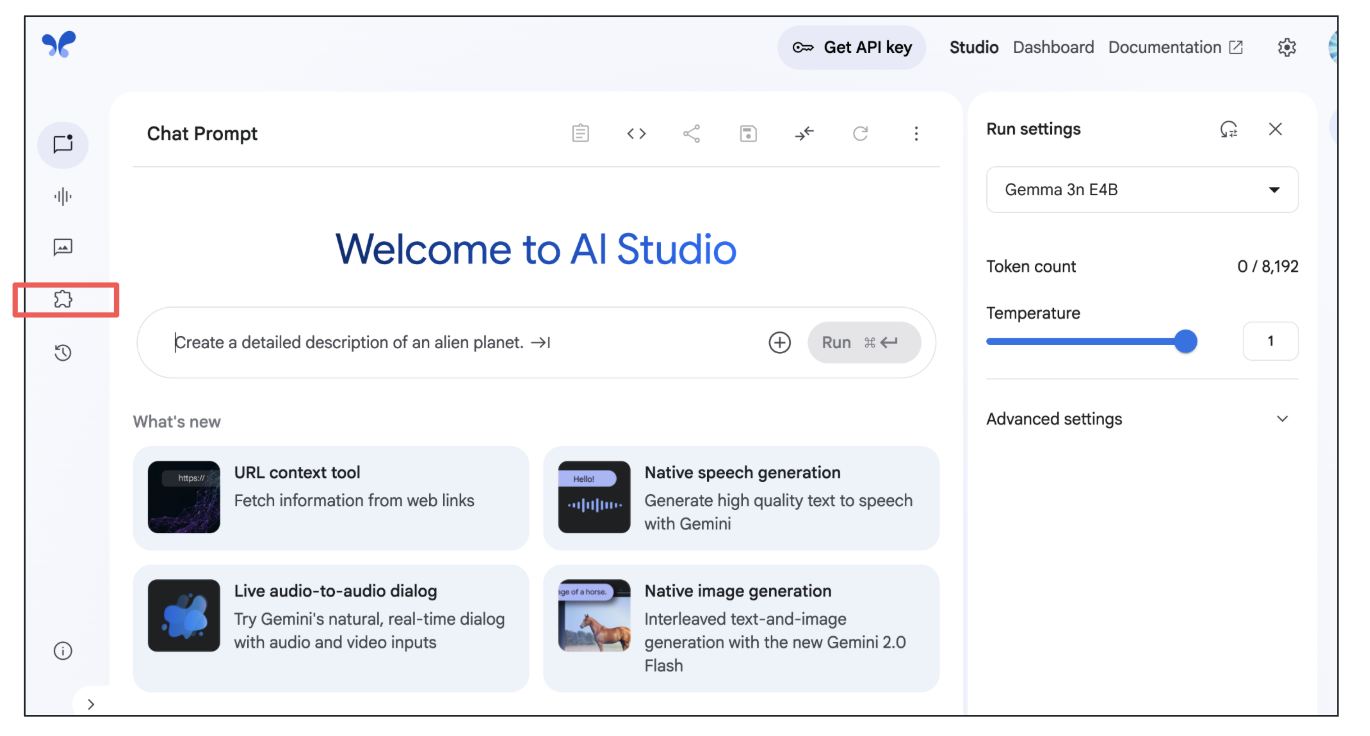Click the Chat Prompt title

click(202, 134)
